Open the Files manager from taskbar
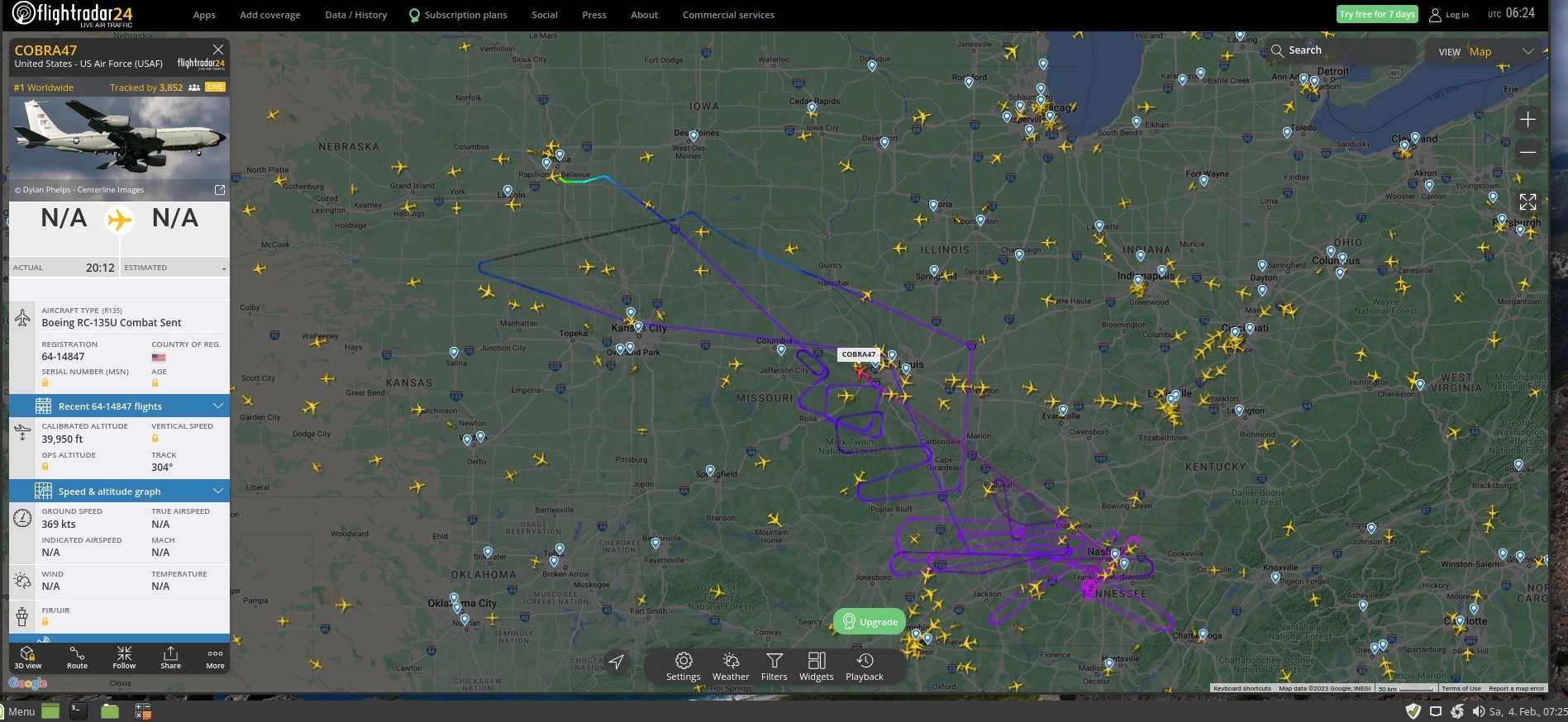The image size is (1568, 722). pos(110,710)
